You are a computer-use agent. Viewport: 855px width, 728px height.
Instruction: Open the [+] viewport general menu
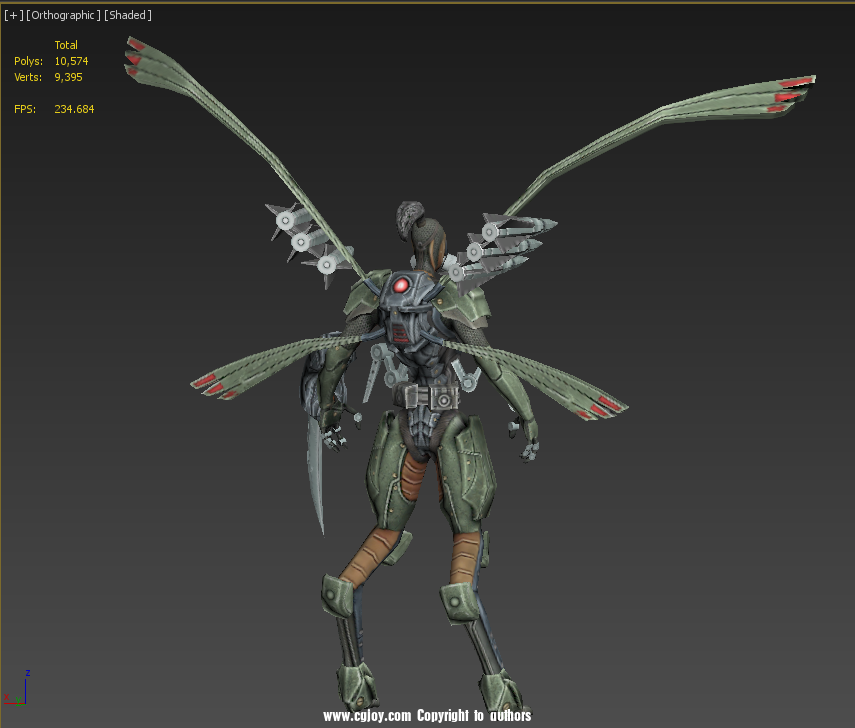13,16
